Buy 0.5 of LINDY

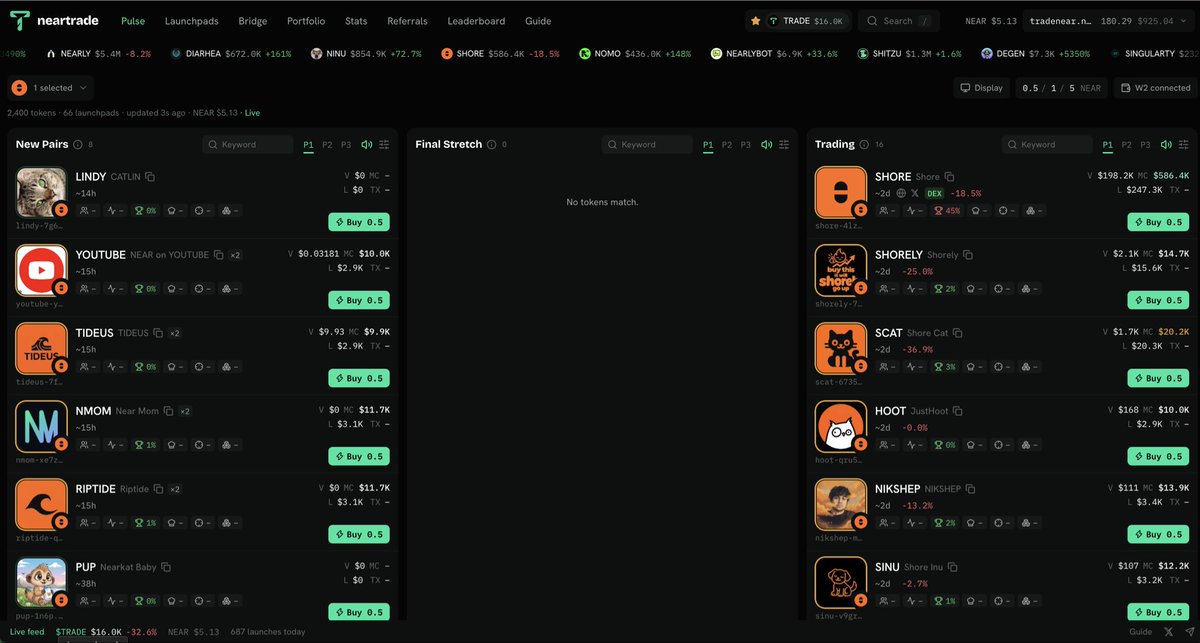[359, 222]
